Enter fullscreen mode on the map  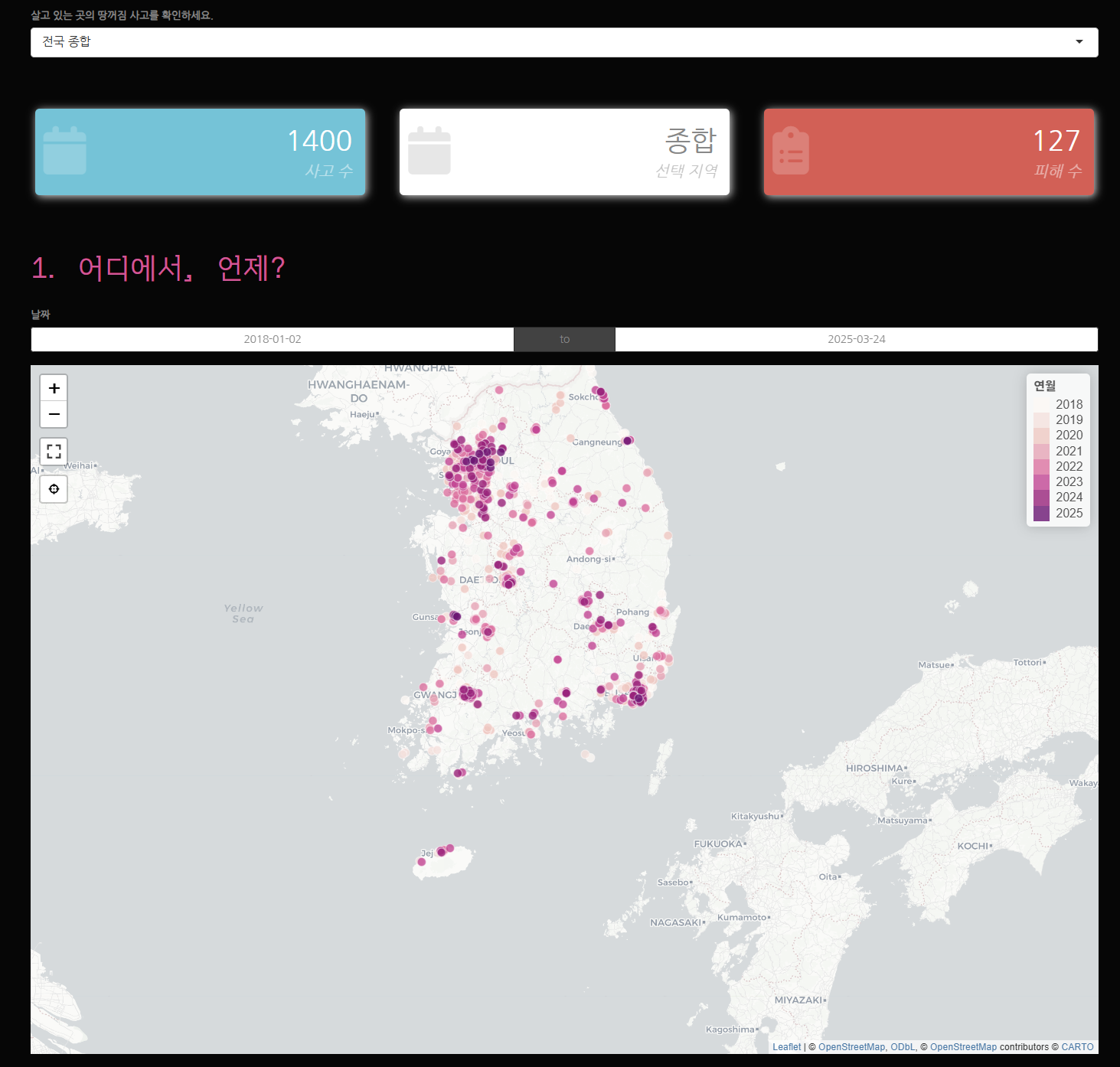pyautogui.click(x=54, y=451)
